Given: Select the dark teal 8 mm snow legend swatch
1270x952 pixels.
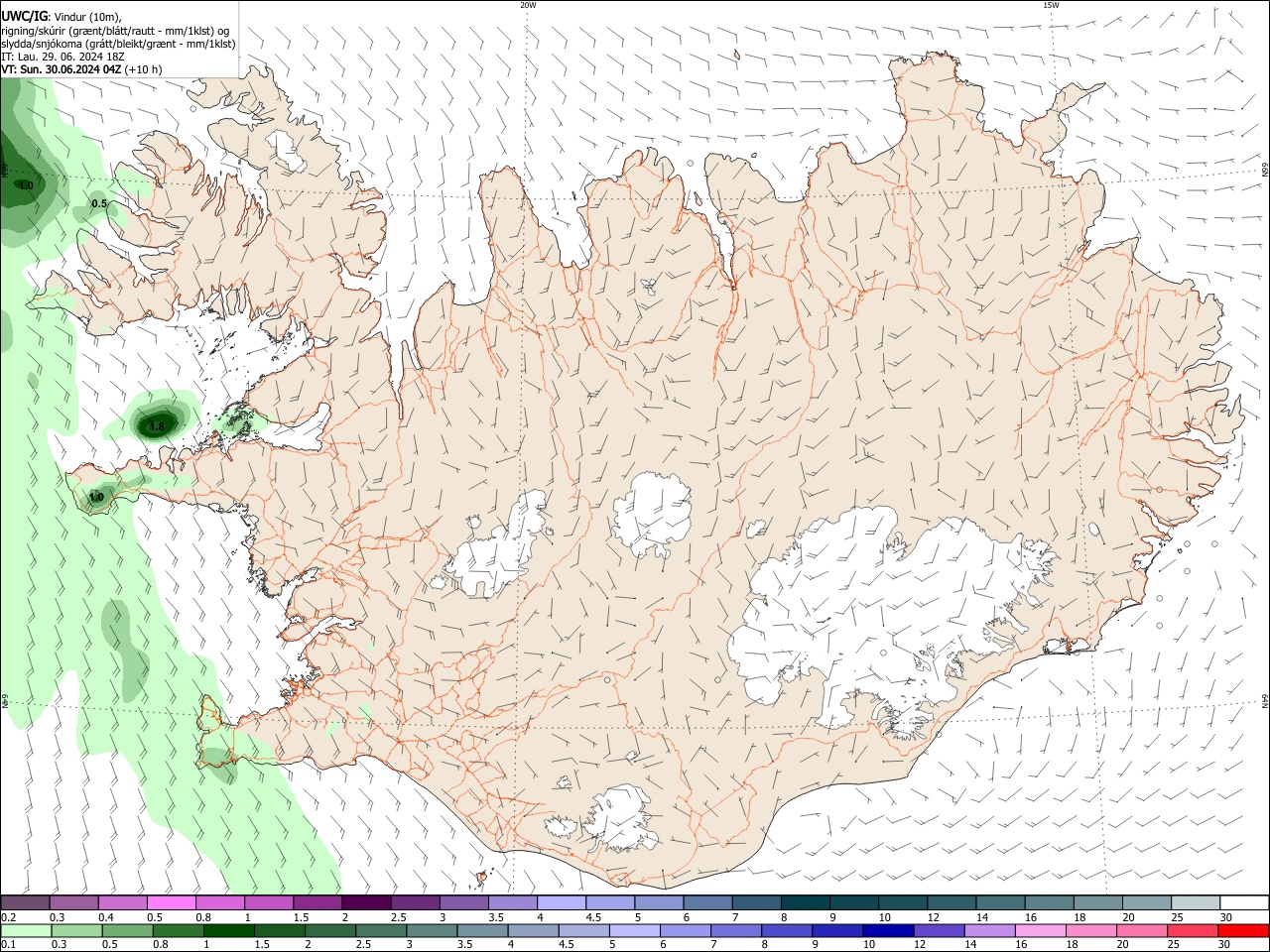Looking at the screenshot, I should tap(805, 903).
